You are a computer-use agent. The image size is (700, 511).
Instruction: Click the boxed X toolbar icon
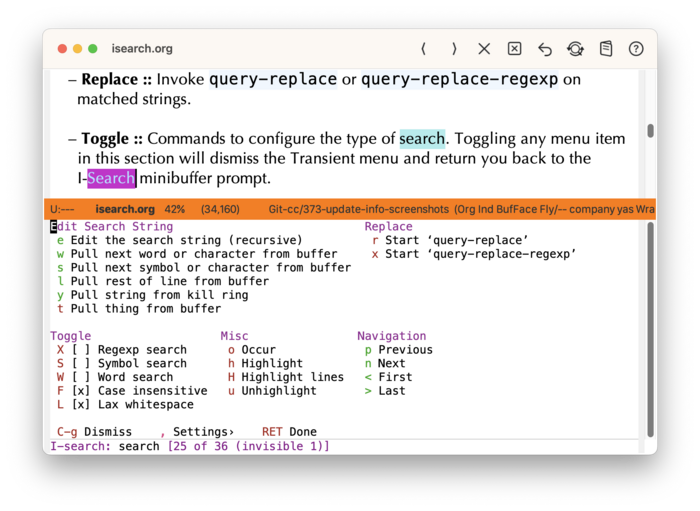(514, 49)
